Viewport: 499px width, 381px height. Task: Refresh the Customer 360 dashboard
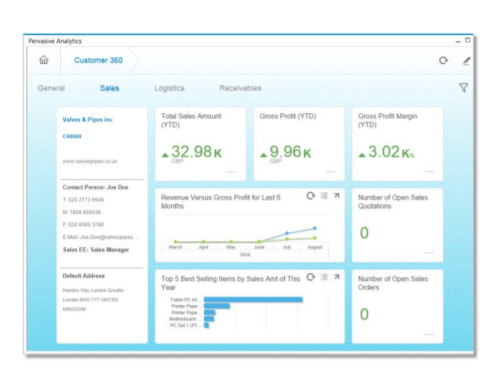(443, 60)
